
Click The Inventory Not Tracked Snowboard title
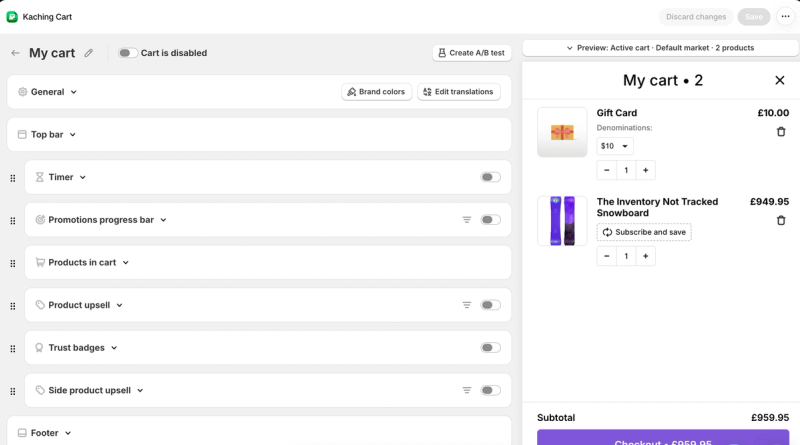[657, 207]
